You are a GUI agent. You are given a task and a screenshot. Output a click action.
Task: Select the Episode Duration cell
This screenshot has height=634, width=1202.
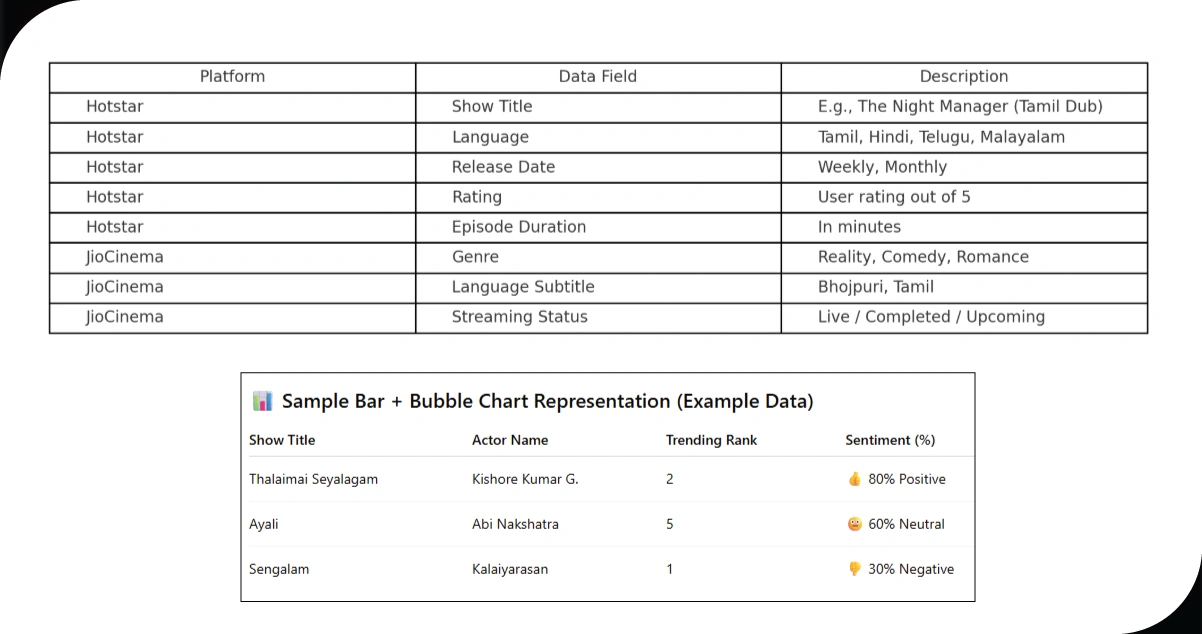(518, 227)
